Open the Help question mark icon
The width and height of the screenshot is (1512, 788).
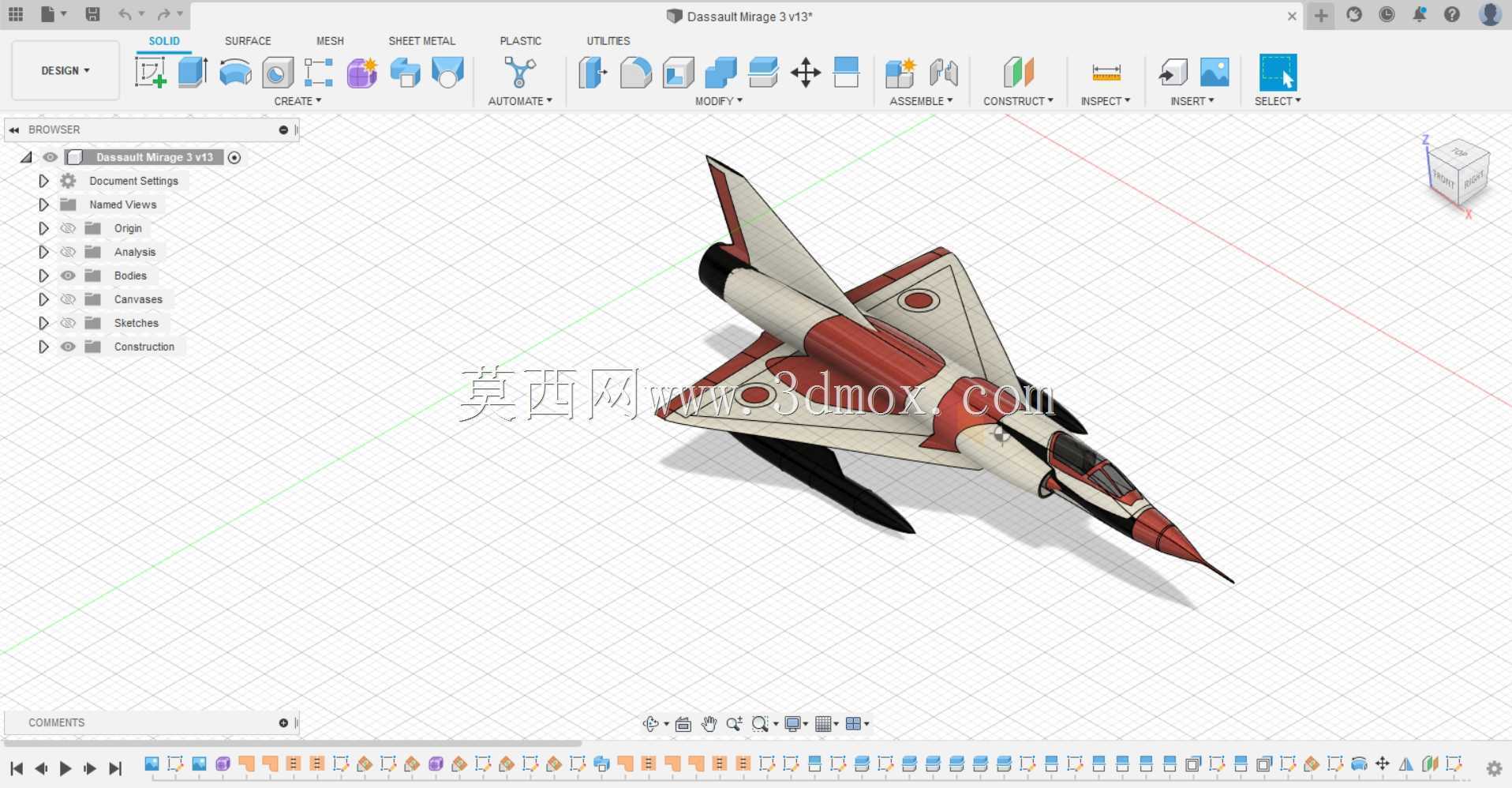coord(1452,14)
